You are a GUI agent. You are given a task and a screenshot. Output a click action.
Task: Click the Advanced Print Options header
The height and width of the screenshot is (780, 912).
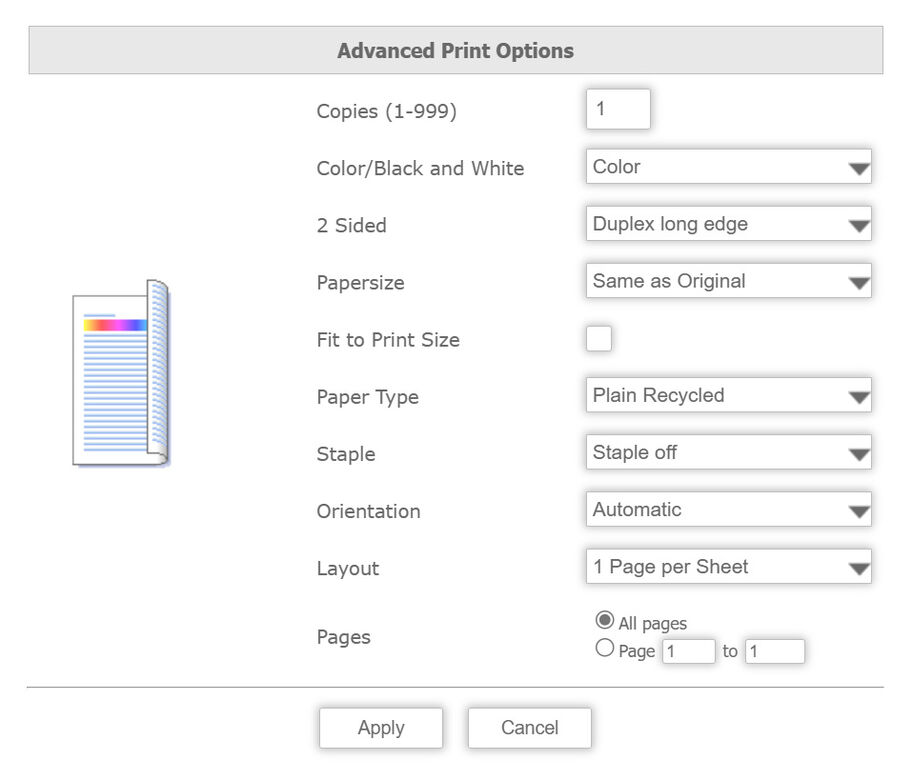[455, 51]
